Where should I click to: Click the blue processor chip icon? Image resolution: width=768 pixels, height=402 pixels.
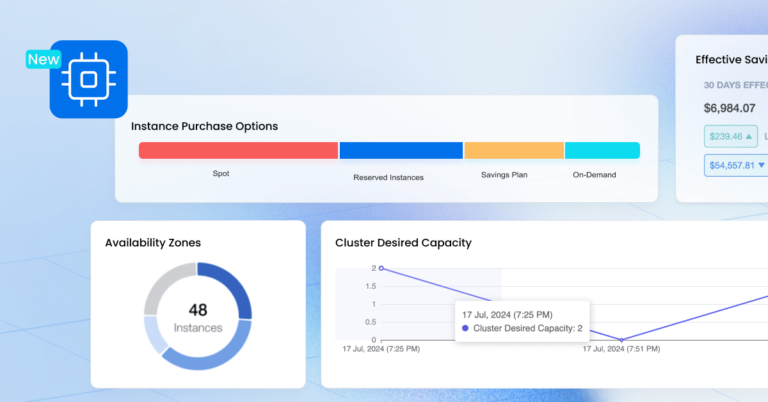(x=89, y=80)
